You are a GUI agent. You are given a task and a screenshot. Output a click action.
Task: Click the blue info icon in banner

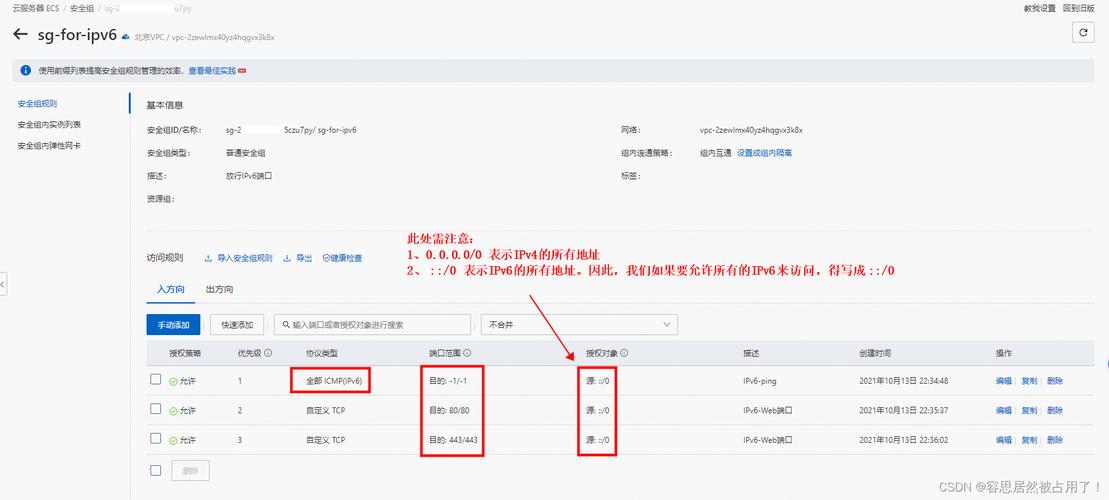pyautogui.click(x=25, y=71)
